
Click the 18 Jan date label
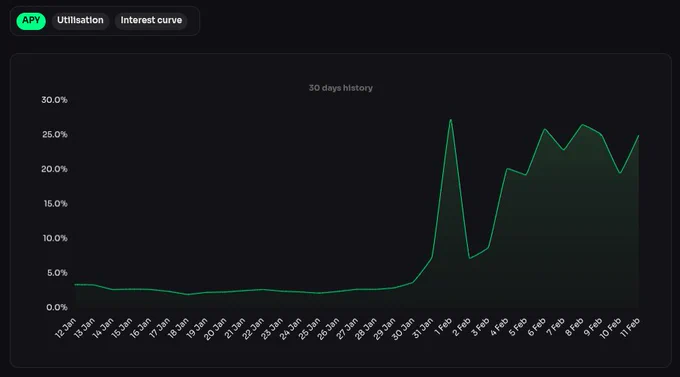coord(178,328)
